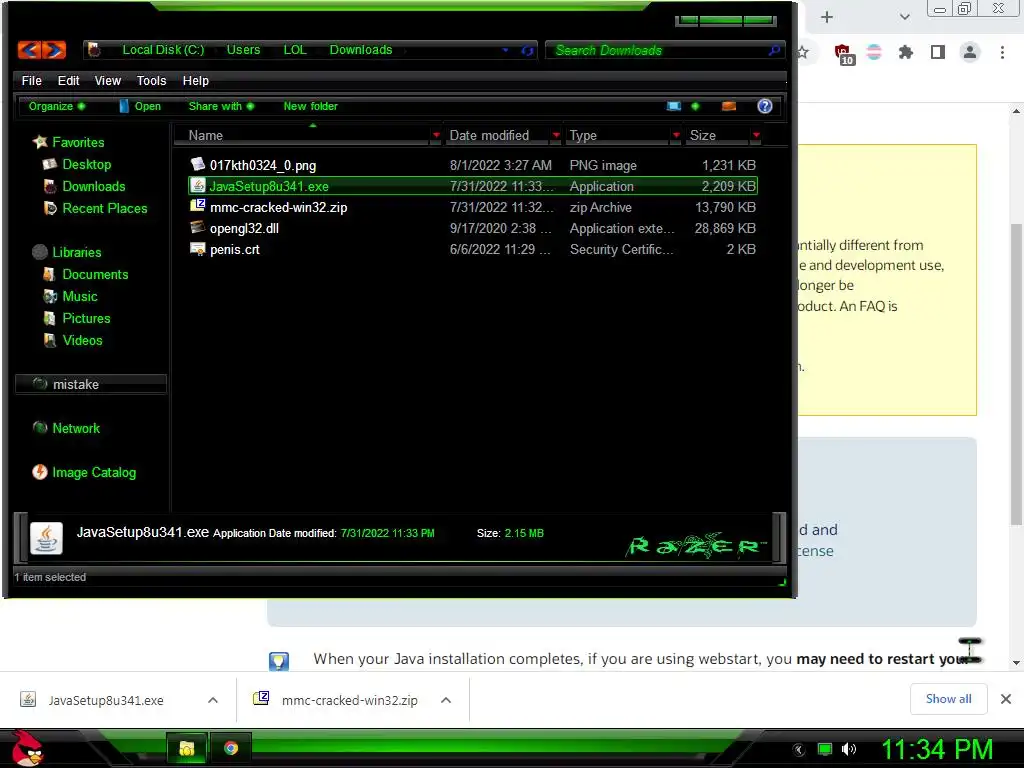Click the change view icon in toolbar

[673, 106]
